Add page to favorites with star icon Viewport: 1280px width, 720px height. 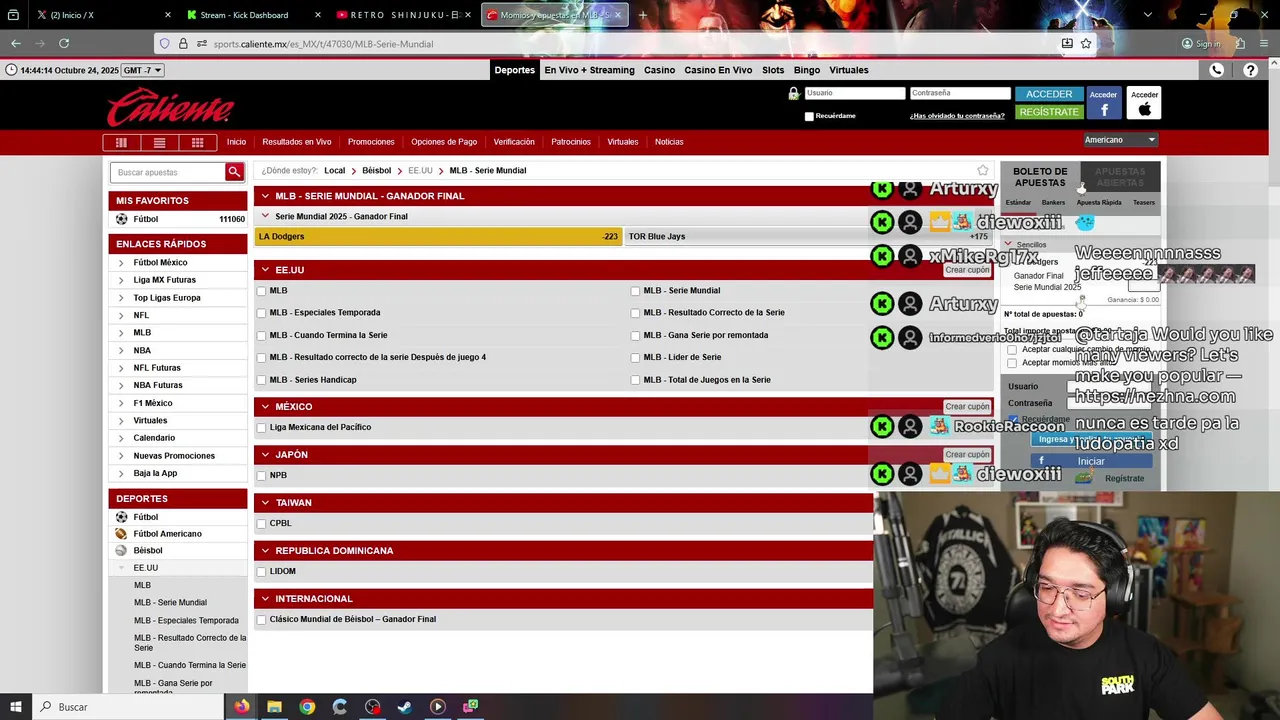[x=983, y=170]
